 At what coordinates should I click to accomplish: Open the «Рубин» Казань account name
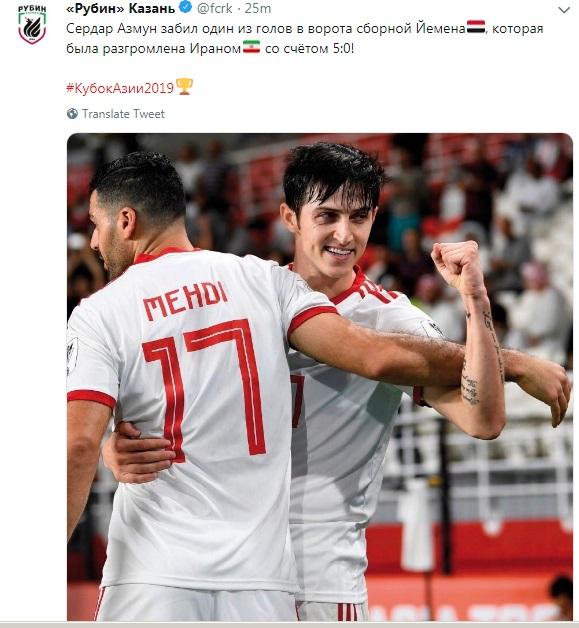click(121, 8)
